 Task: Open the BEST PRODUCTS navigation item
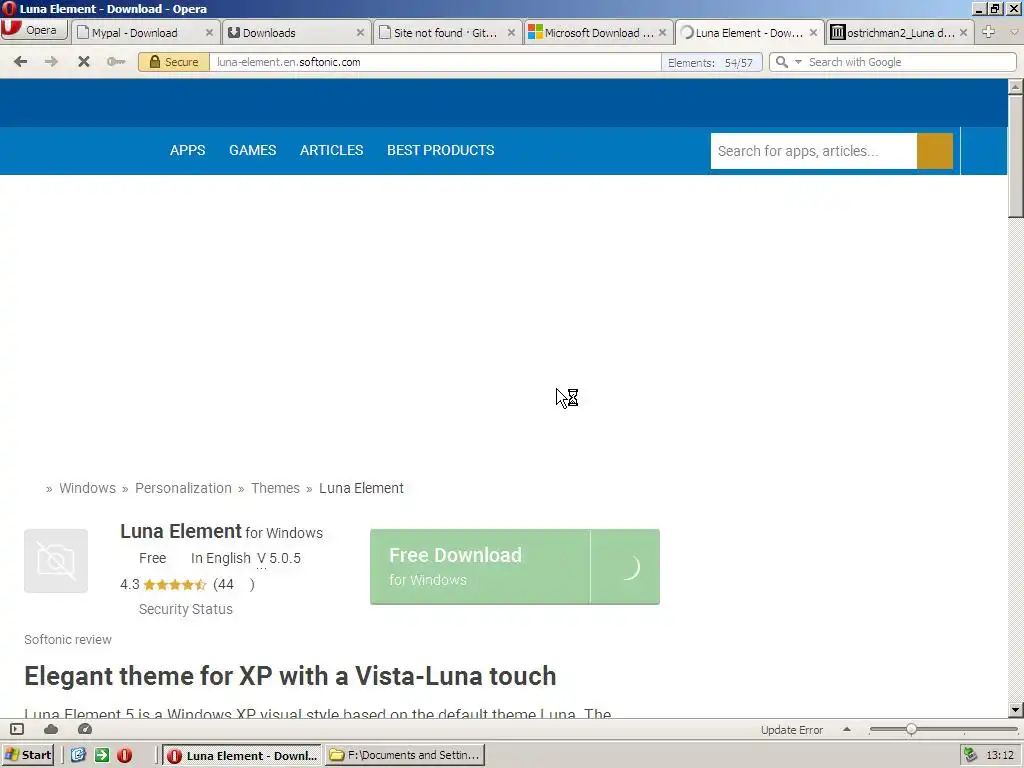(441, 150)
